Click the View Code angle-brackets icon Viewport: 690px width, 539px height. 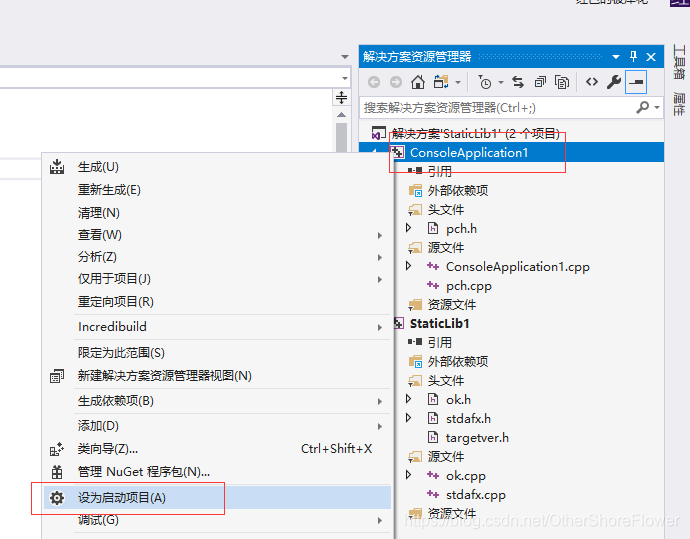pyautogui.click(x=592, y=82)
